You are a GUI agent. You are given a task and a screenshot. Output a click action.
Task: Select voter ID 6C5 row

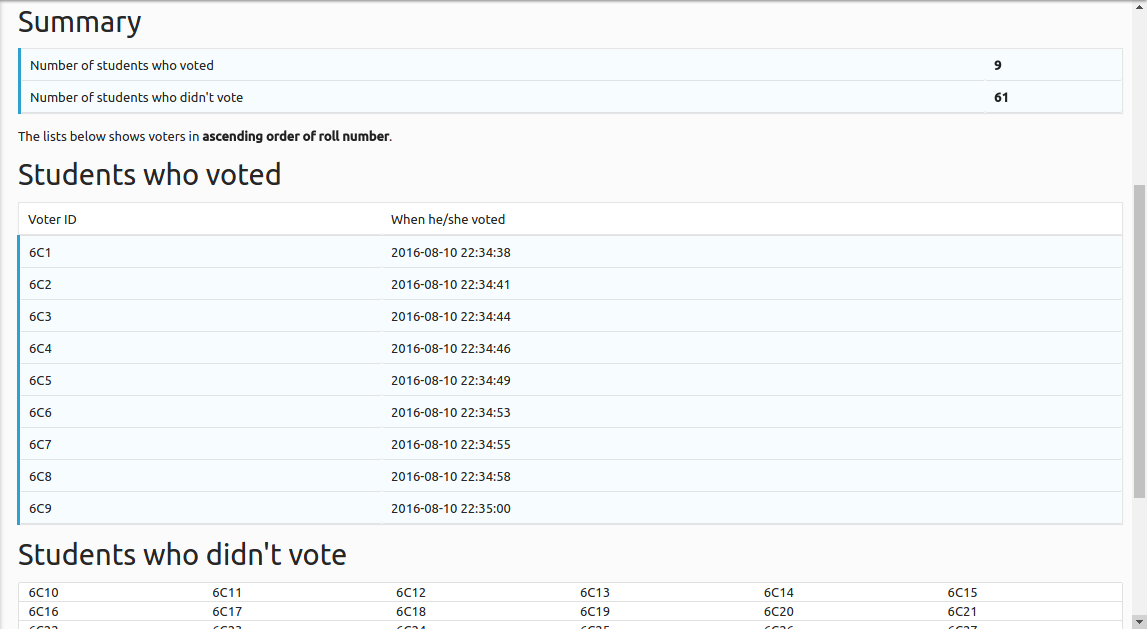pos(570,380)
